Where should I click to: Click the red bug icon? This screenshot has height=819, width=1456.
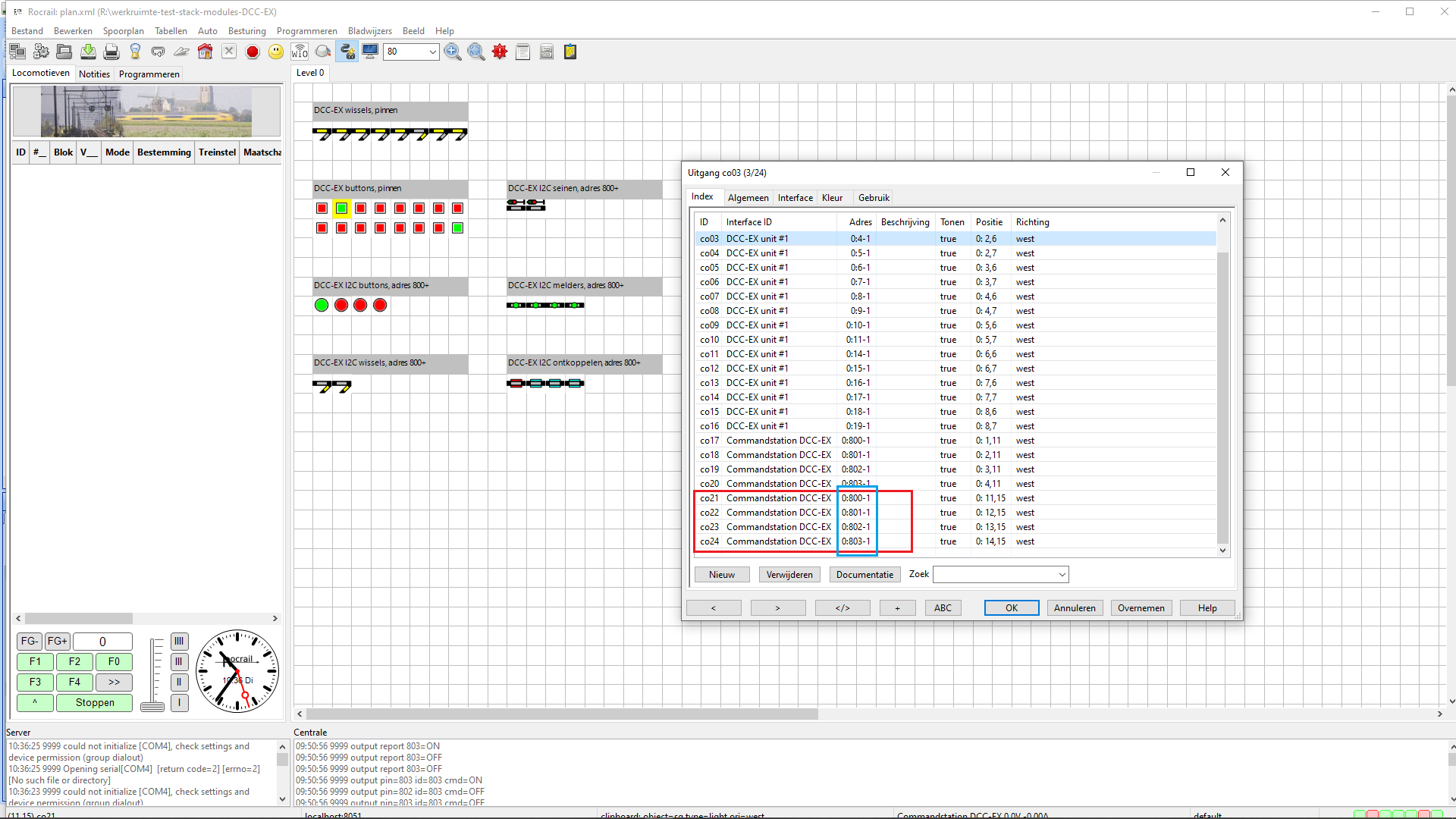(500, 52)
